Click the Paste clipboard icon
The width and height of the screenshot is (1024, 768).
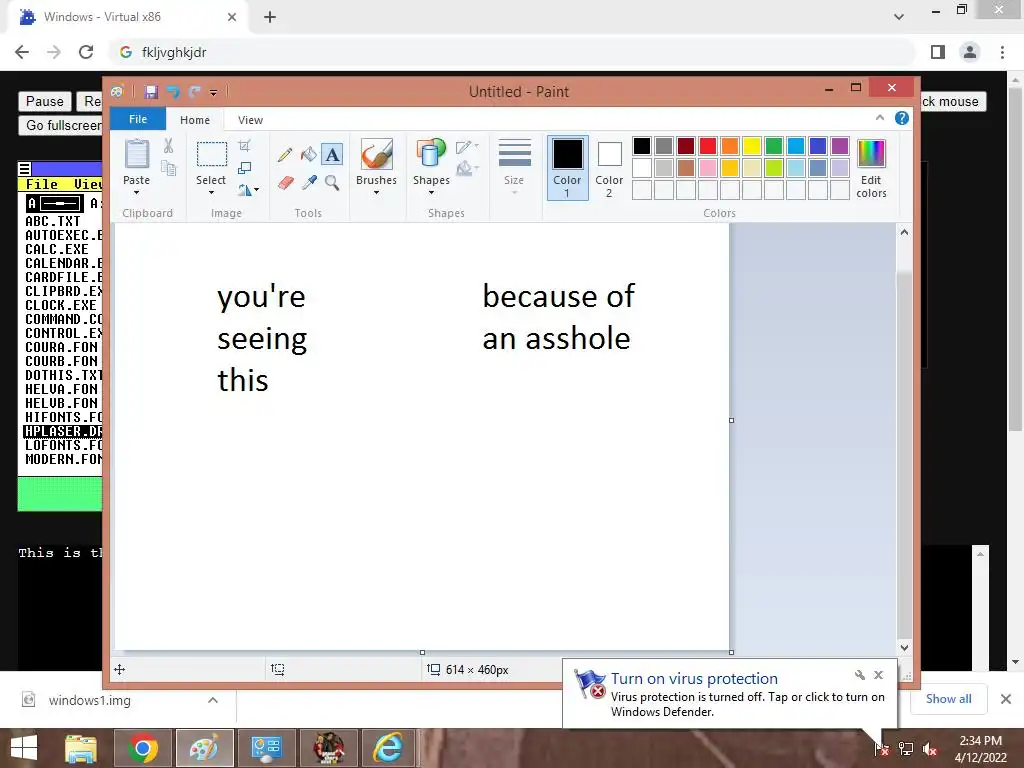136,154
